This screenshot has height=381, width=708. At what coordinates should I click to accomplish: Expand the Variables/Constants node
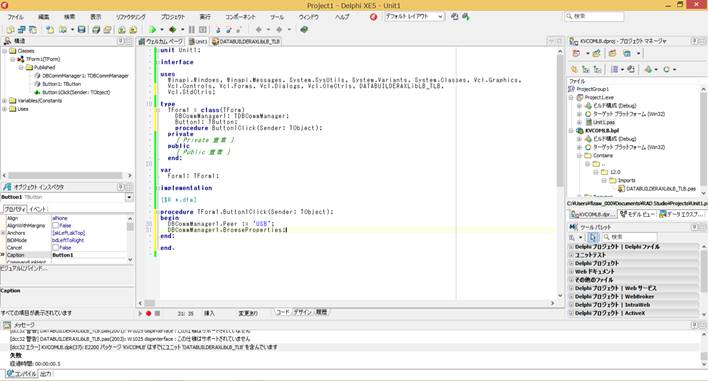(x=5, y=101)
